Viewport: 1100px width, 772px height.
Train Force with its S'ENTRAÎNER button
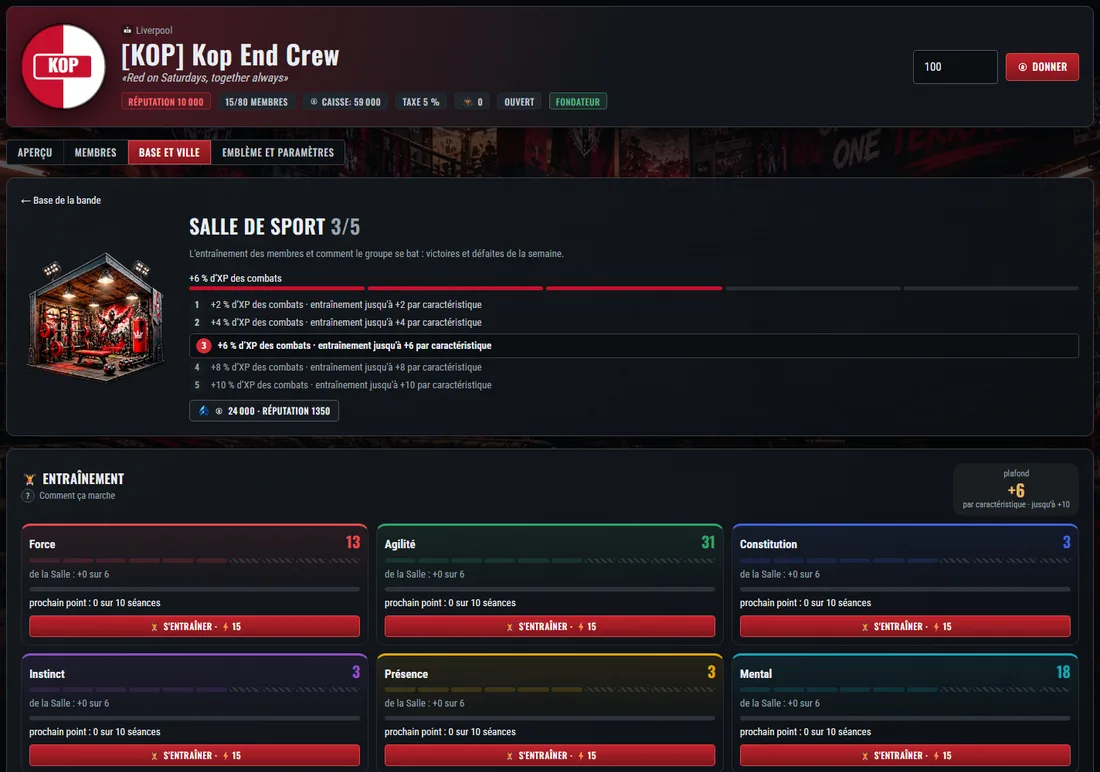coord(194,626)
